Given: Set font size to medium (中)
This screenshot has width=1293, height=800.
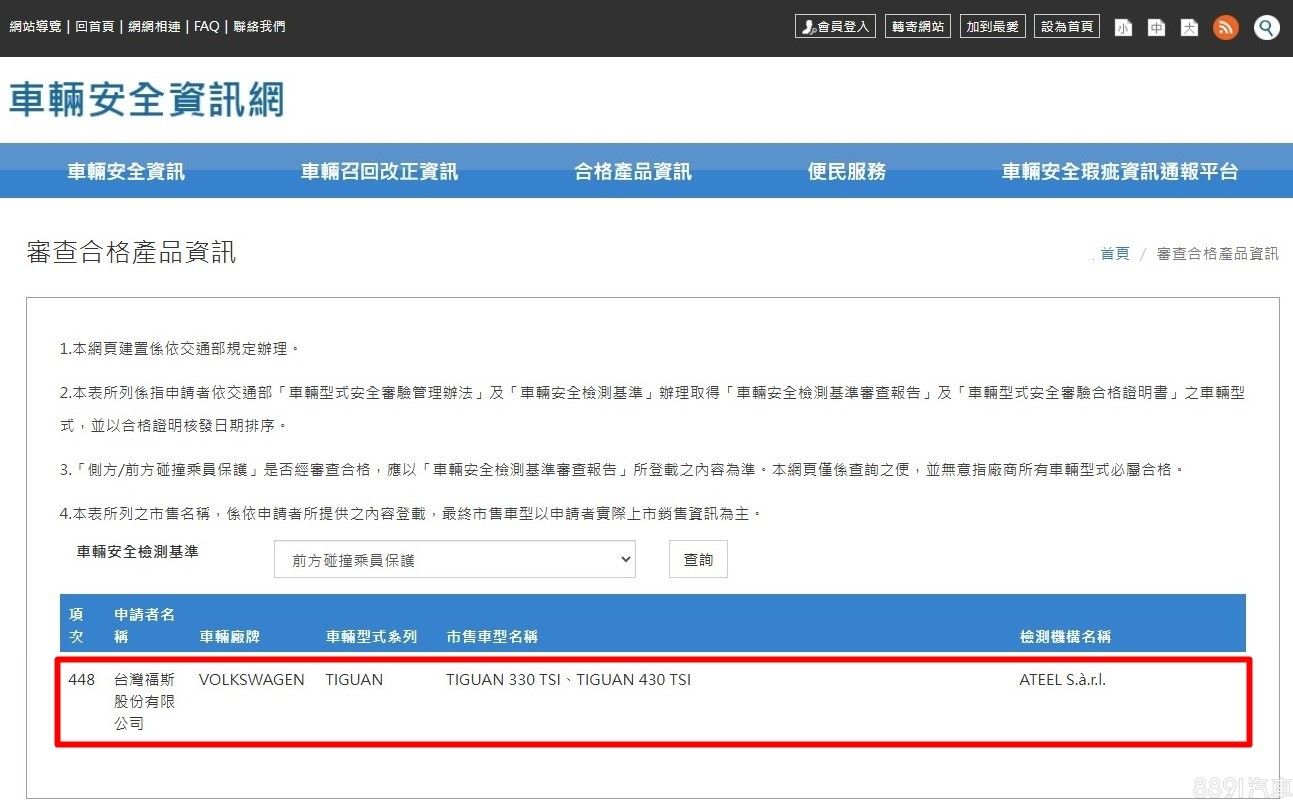Looking at the screenshot, I should coord(1156,27).
